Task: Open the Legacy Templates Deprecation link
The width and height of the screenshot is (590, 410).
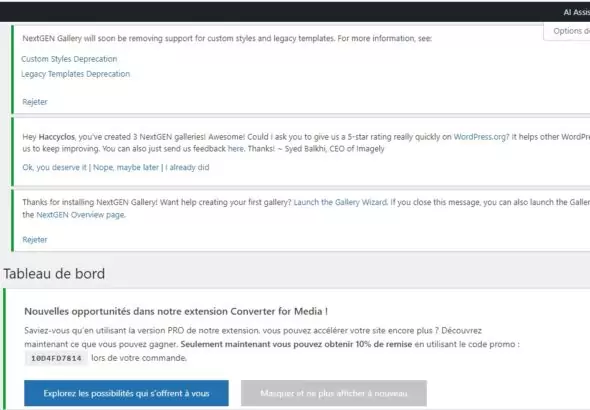Action: (x=76, y=74)
